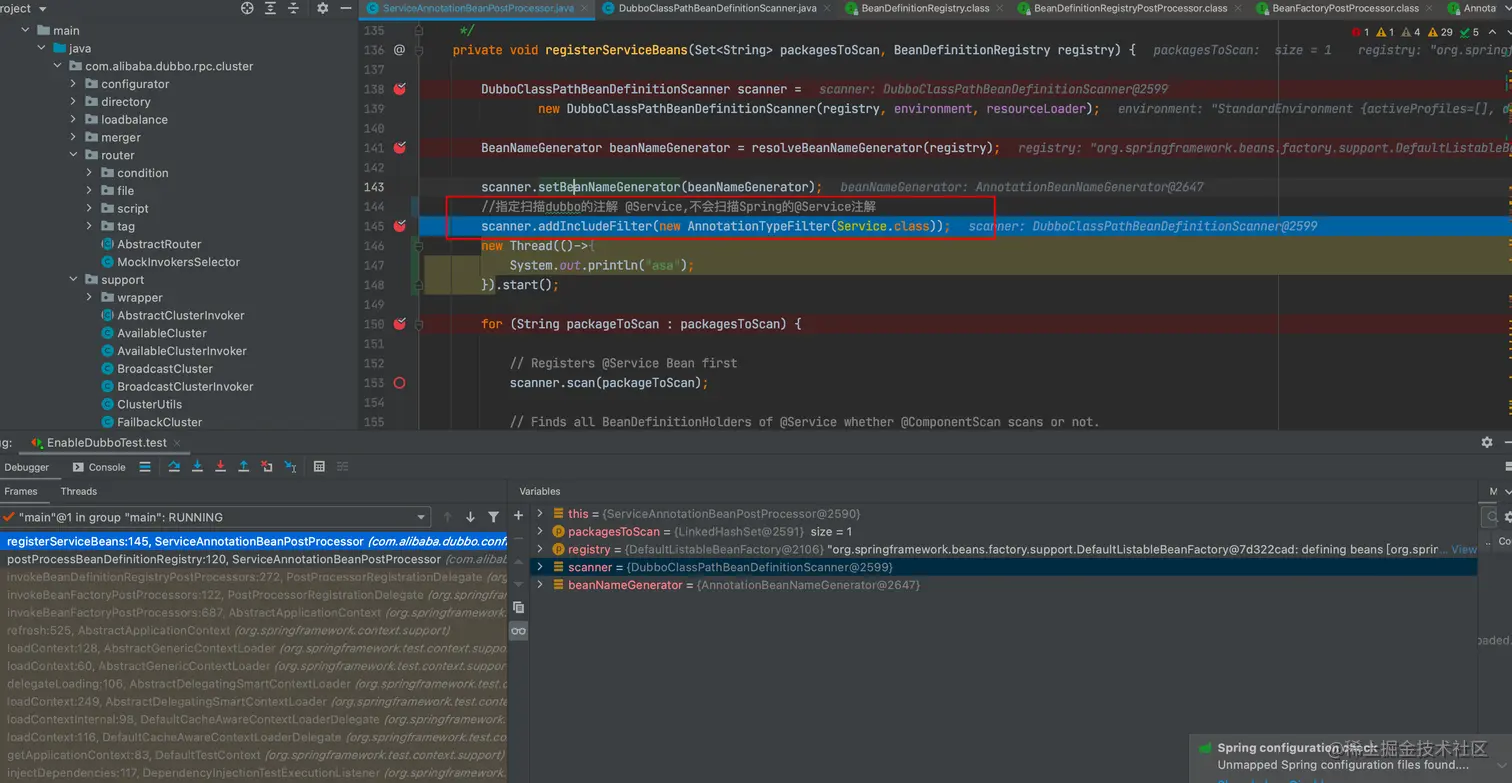Expand the beanNameGenerator variable node
This screenshot has height=783, width=1512.
[540, 585]
